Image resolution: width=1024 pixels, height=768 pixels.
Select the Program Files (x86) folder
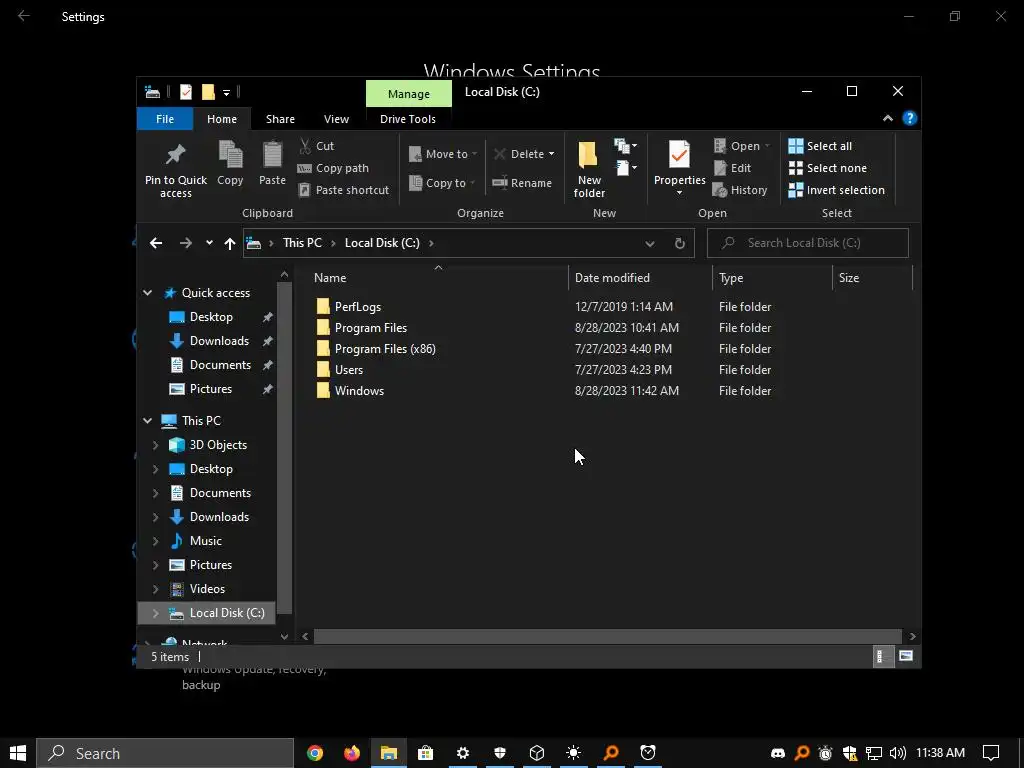click(385, 349)
